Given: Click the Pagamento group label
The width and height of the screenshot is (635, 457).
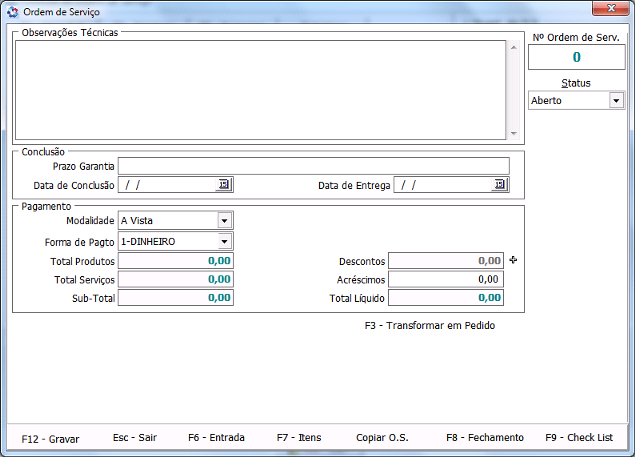Looking at the screenshot, I should coord(46,206).
